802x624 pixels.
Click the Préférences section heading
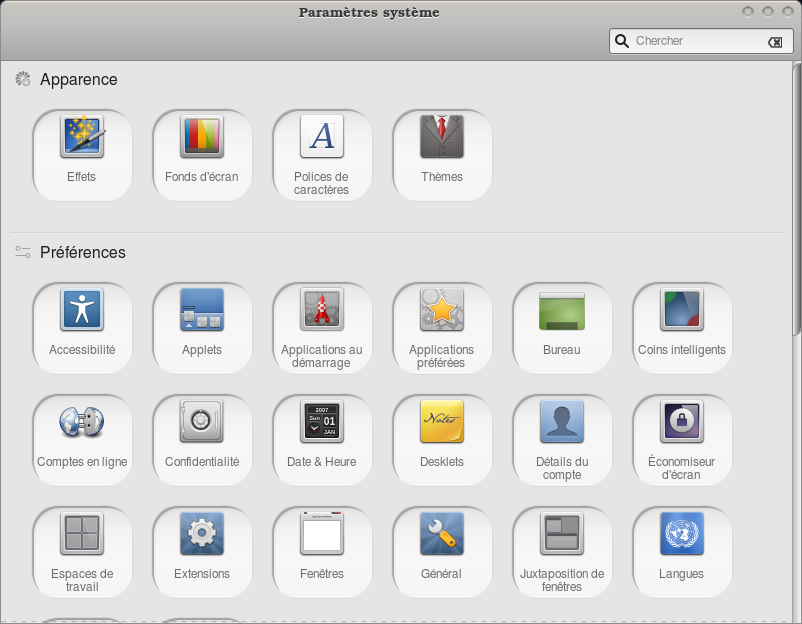[x=83, y=253]
